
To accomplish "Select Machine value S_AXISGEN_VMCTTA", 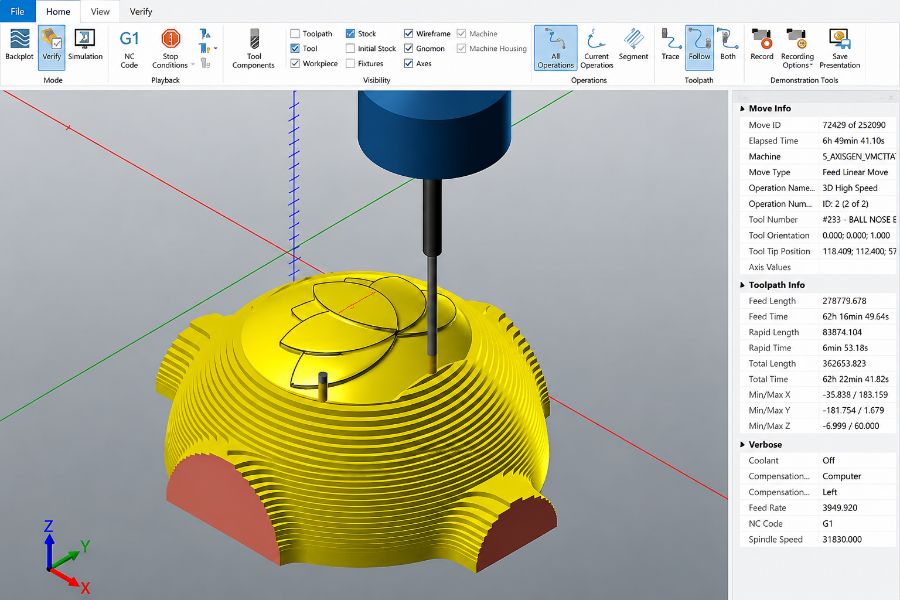I will [x=859, y=156].
